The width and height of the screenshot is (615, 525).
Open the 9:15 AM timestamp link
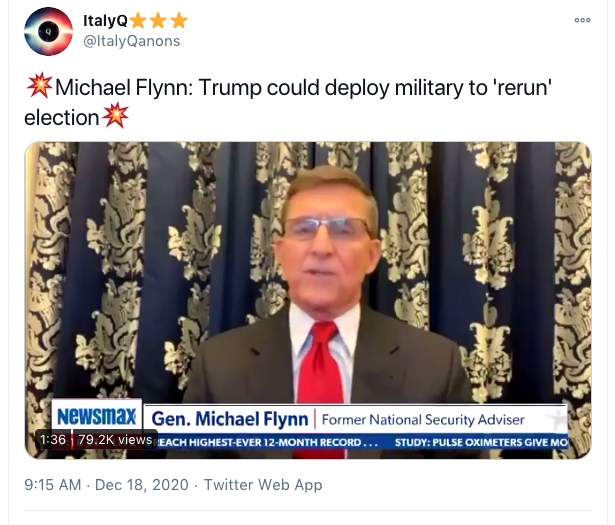52,485
